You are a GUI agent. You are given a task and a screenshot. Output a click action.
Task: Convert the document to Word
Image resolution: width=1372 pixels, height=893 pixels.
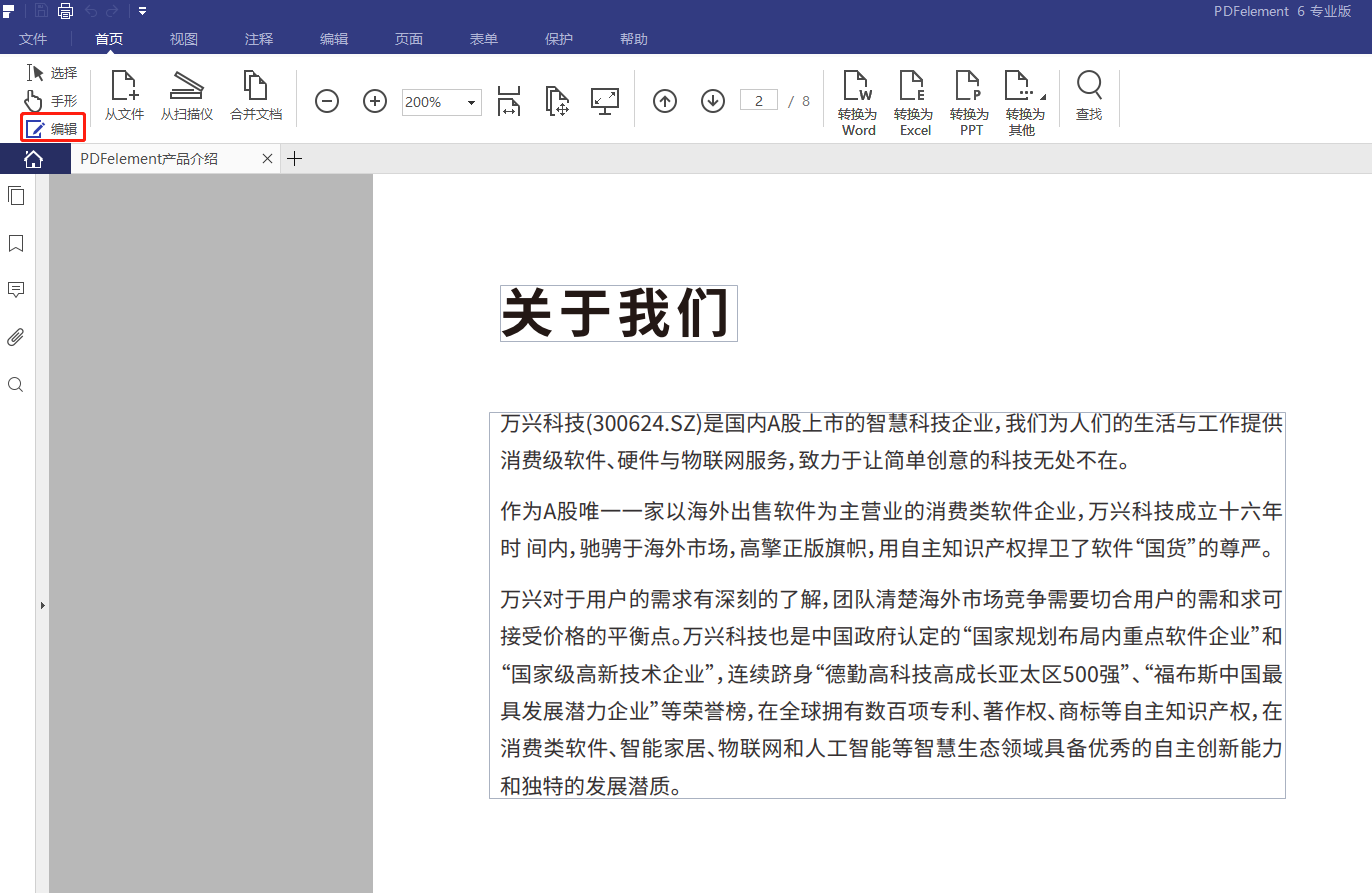(857, 100)
